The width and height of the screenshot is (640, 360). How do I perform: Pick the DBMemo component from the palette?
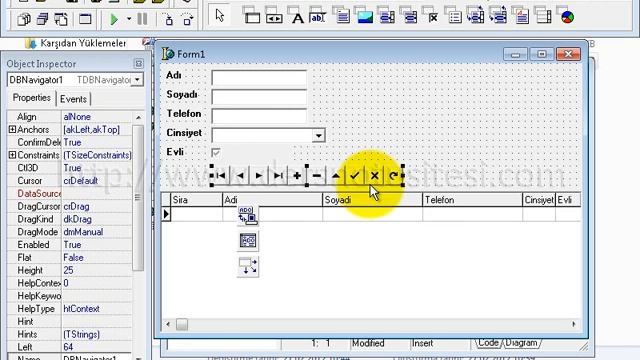pos(342,16)
